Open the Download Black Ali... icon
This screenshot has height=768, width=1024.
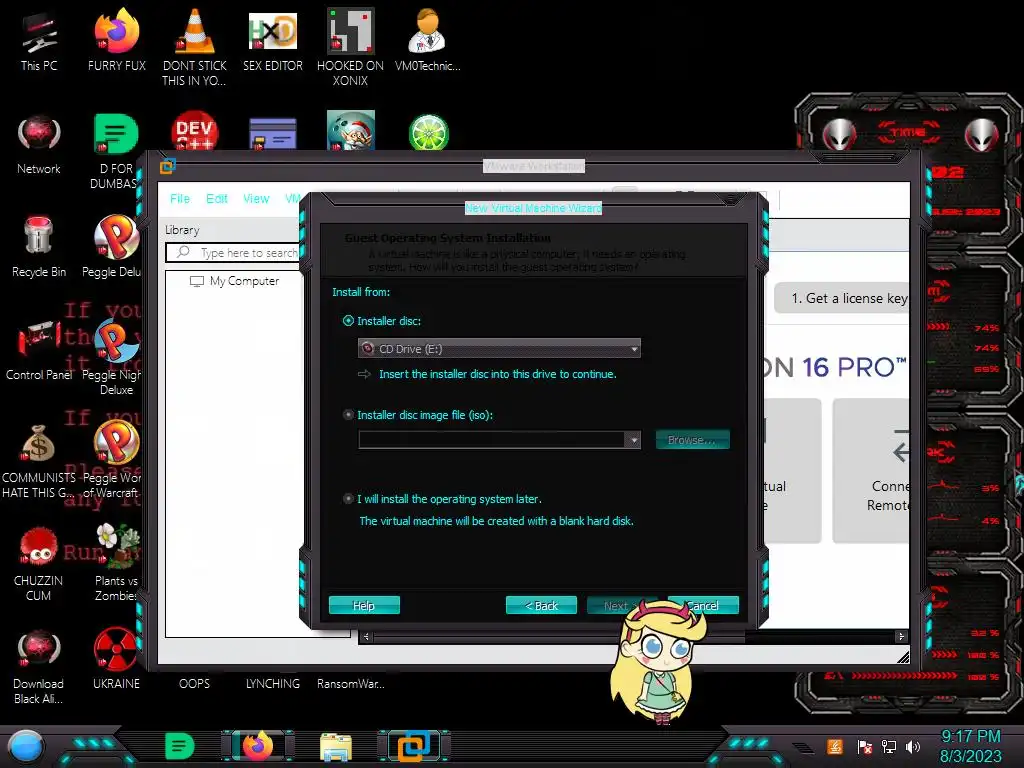coord(39,666)
